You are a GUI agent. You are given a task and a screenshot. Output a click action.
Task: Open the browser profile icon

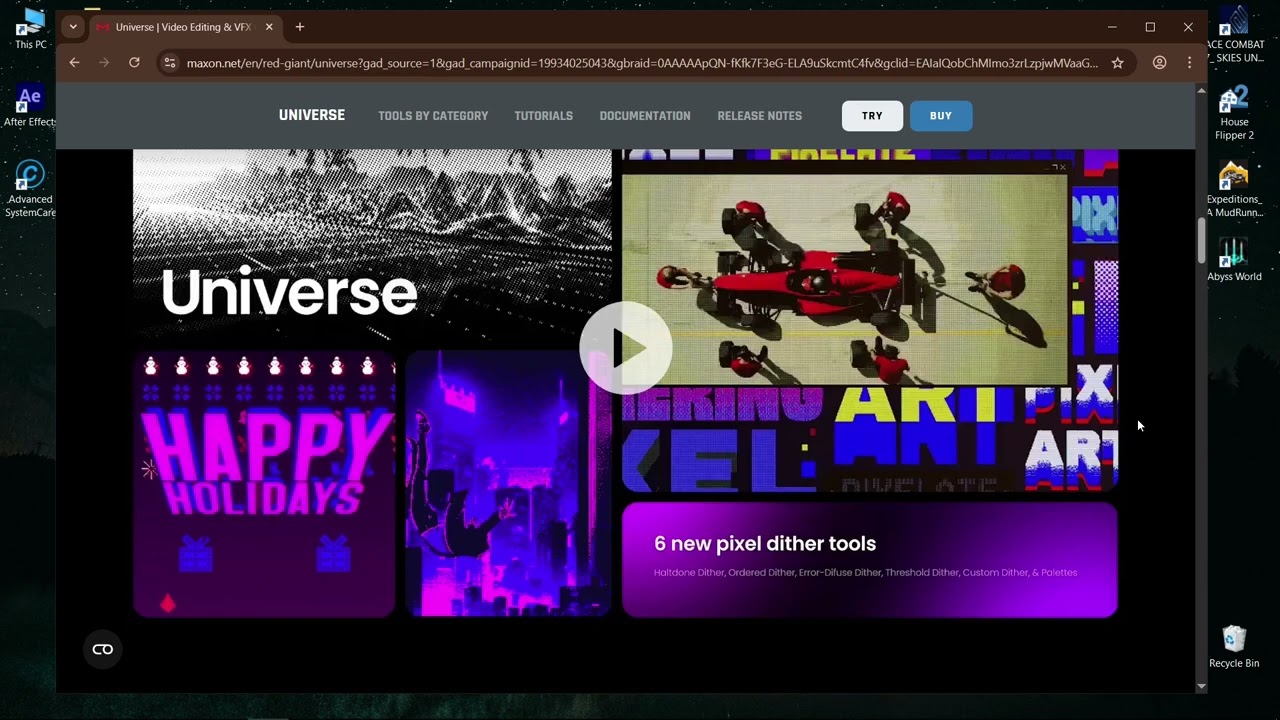[x=1159, y=63]
